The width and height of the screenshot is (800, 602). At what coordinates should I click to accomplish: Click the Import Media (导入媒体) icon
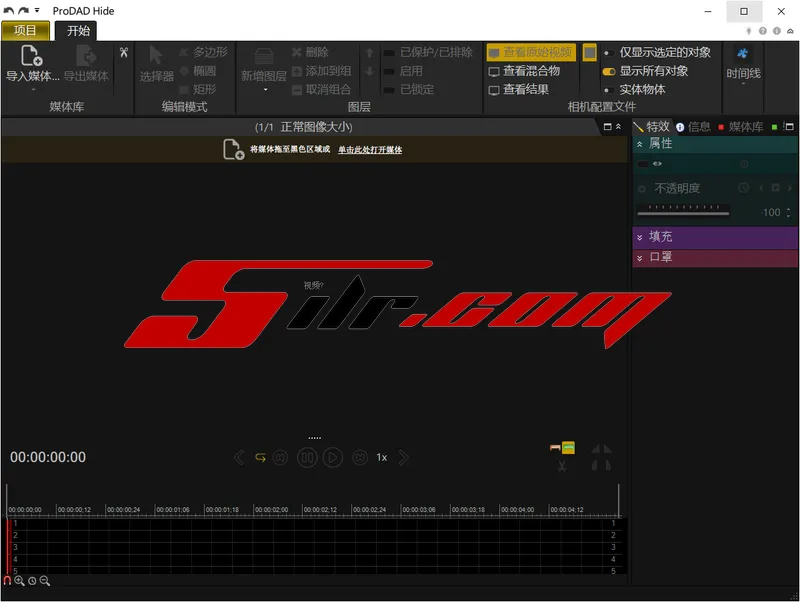[32, 56]
